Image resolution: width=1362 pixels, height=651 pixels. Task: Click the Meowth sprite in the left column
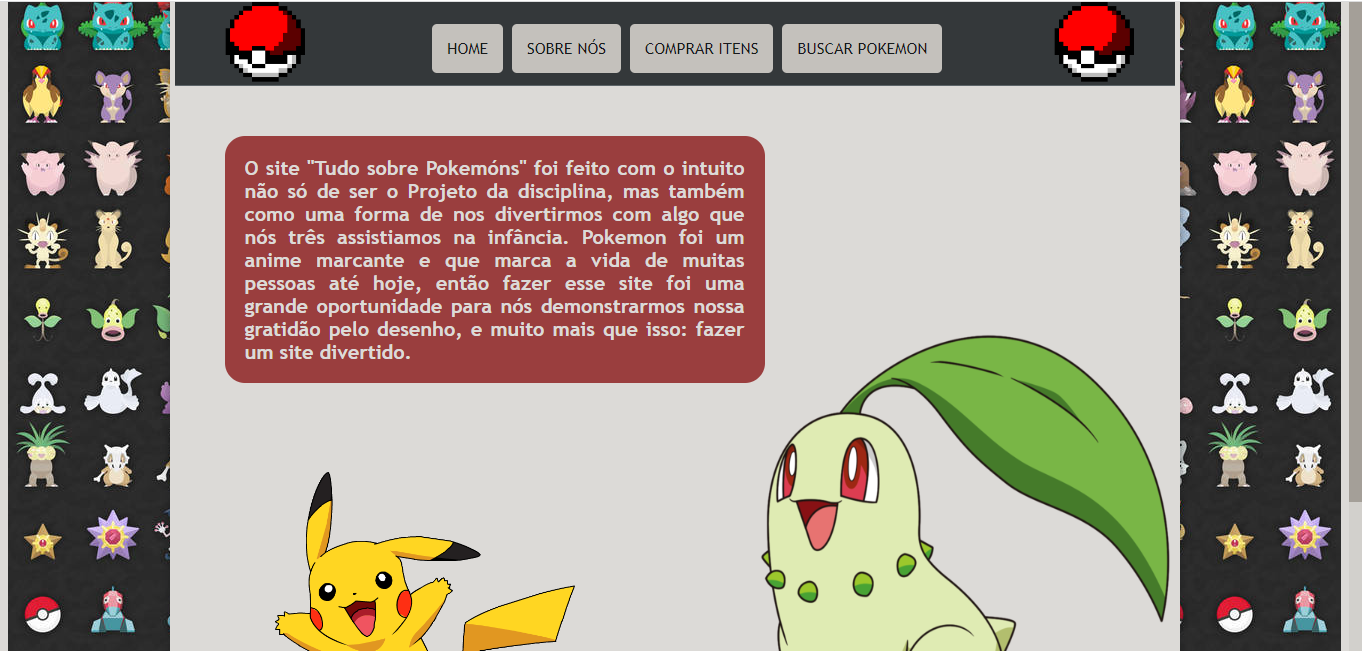(x=40, y=240)
